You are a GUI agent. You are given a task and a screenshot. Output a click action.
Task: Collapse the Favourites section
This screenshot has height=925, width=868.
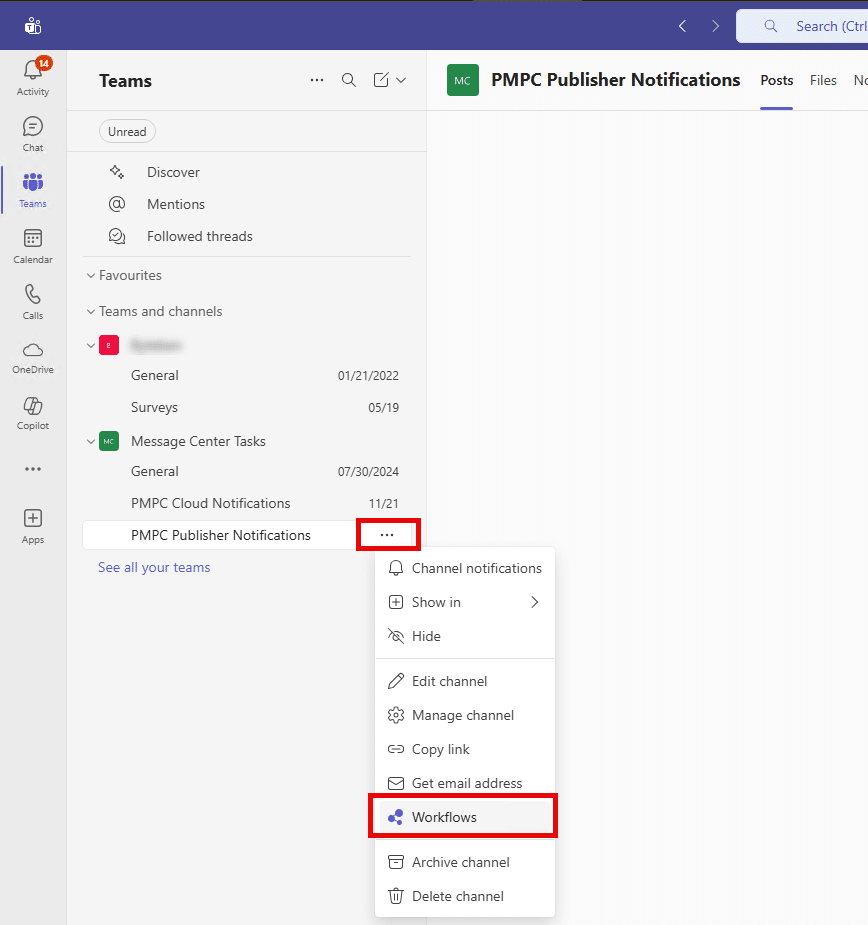(x=91, y=275)
